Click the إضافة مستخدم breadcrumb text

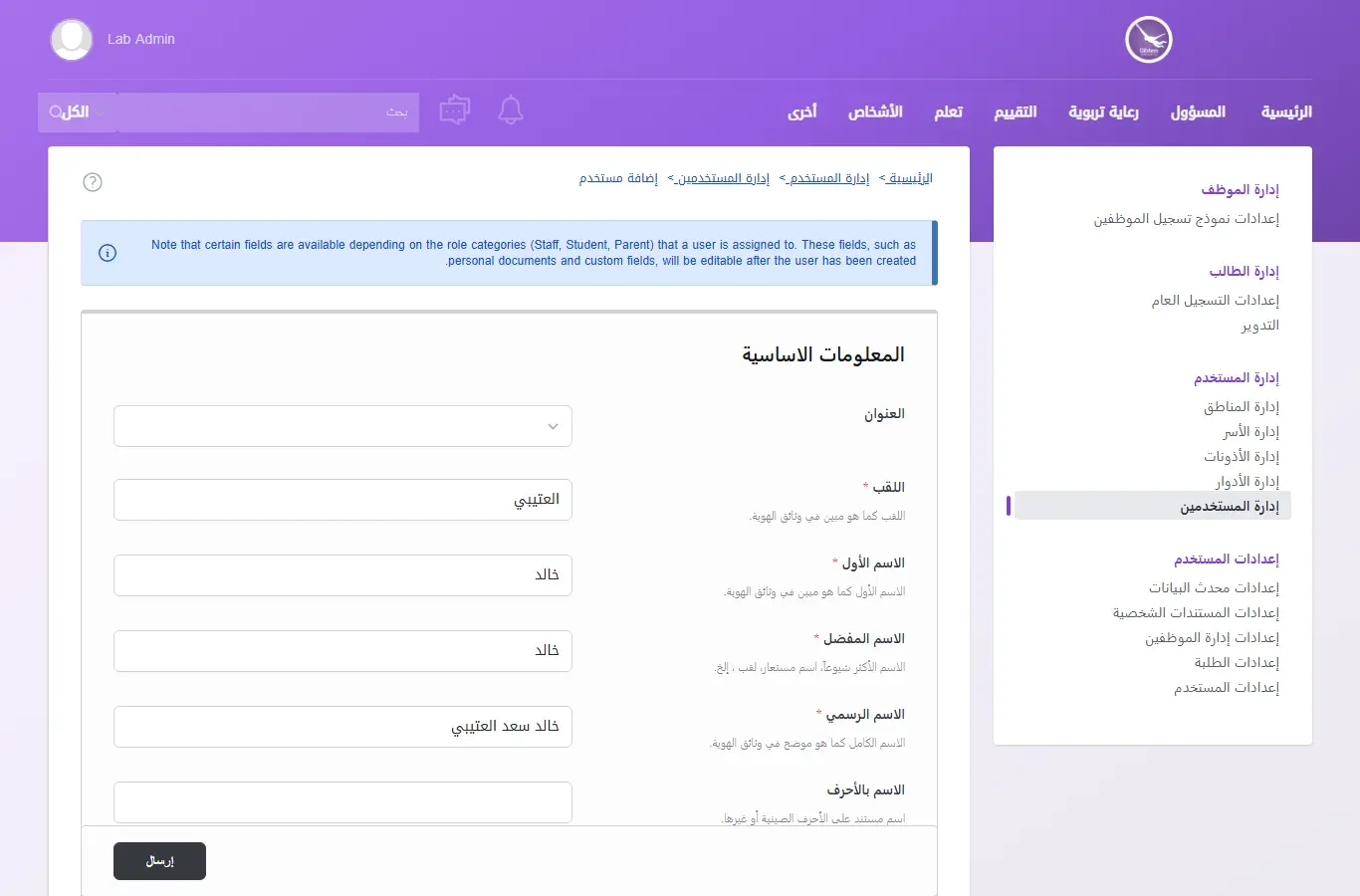point(618,178)
